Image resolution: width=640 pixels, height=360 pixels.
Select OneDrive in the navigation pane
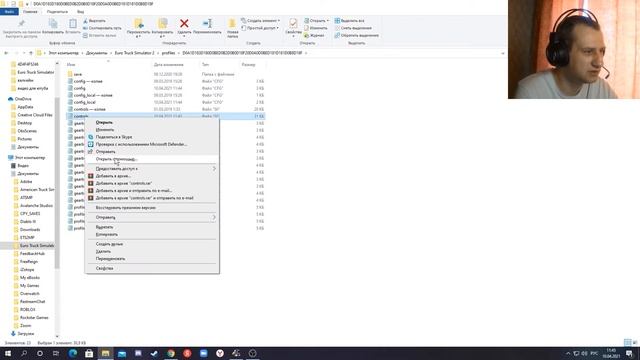coord(23,99)
